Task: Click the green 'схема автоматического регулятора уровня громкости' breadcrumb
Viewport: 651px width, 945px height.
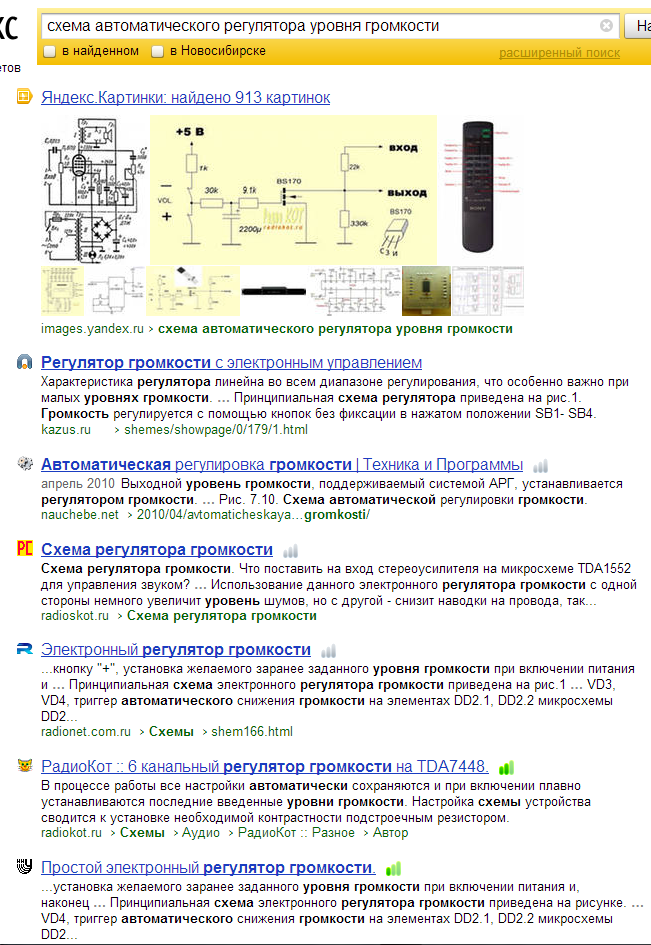Action: coord(335,328)
